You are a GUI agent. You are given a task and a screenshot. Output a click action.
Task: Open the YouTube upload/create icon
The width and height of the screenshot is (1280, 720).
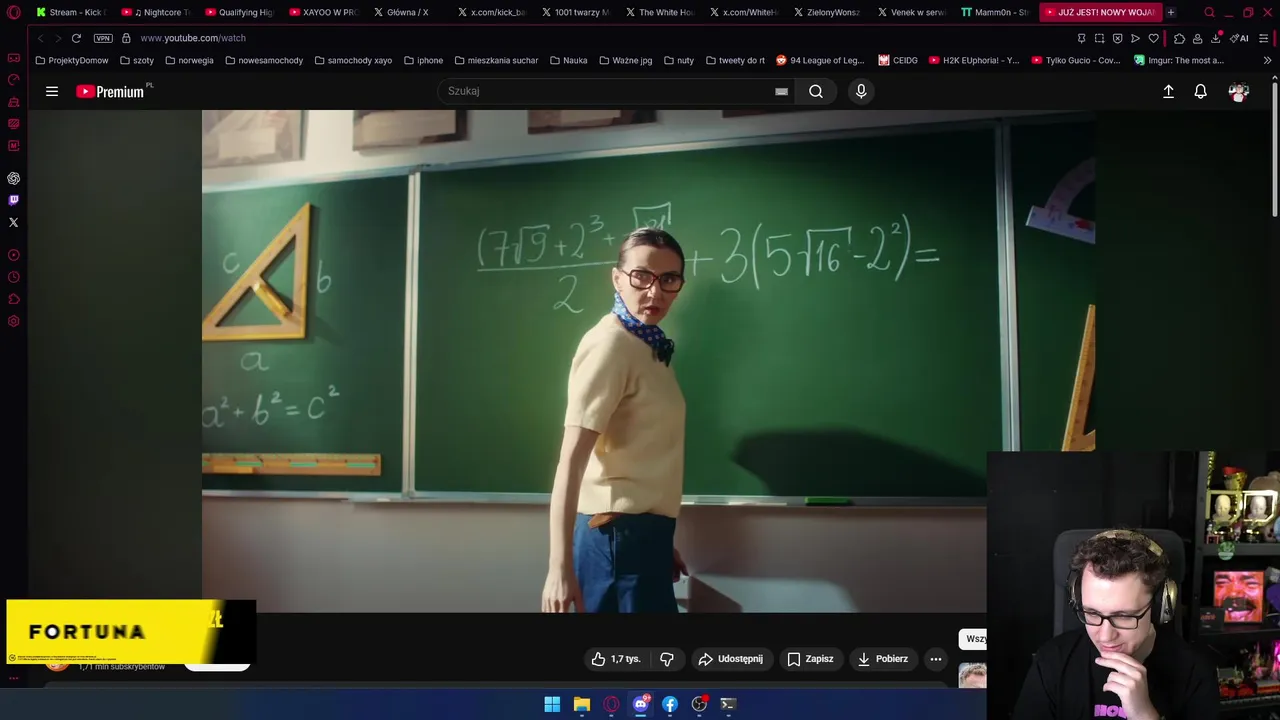(1168, 91)
